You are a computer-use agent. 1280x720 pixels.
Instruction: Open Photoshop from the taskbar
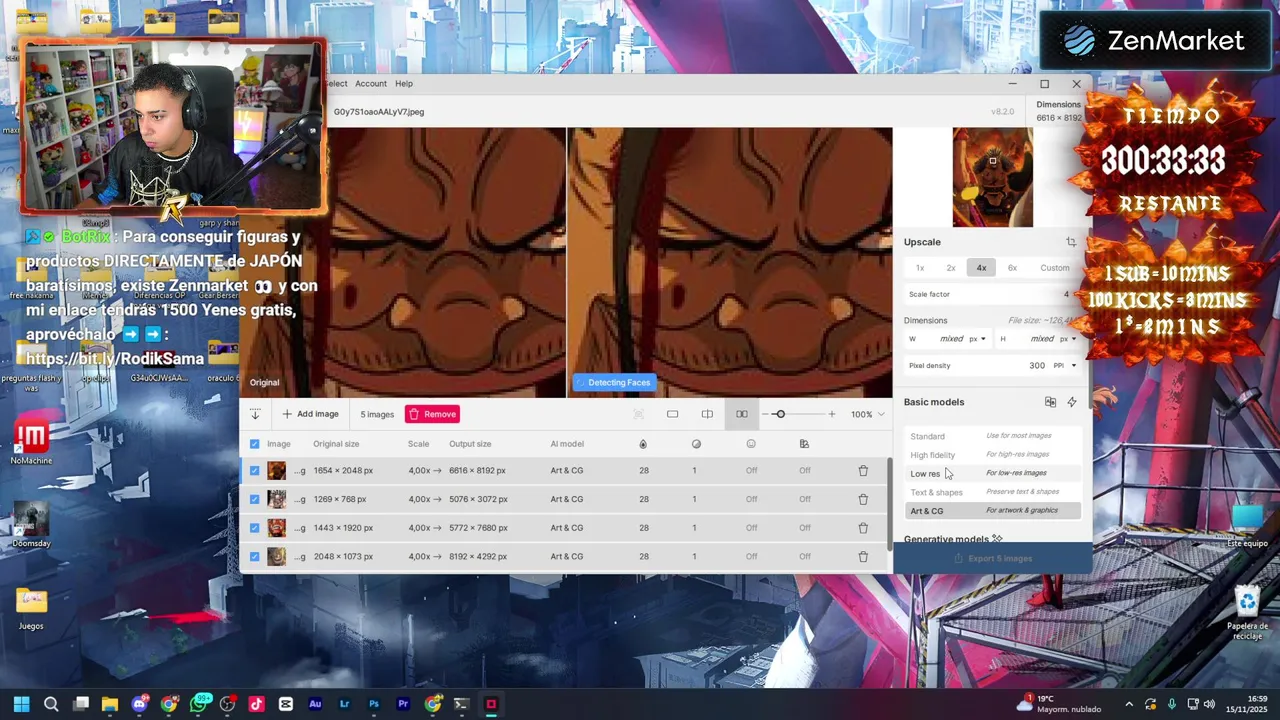click(x=374, y=704)
